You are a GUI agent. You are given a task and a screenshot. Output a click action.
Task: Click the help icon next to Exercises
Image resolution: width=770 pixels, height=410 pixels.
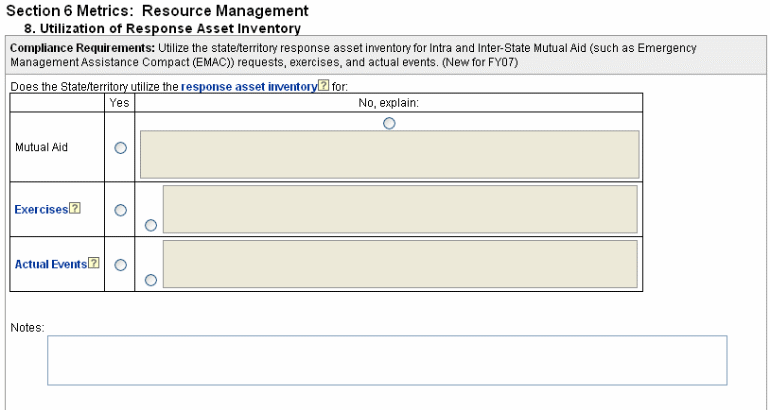pos(75,209)
